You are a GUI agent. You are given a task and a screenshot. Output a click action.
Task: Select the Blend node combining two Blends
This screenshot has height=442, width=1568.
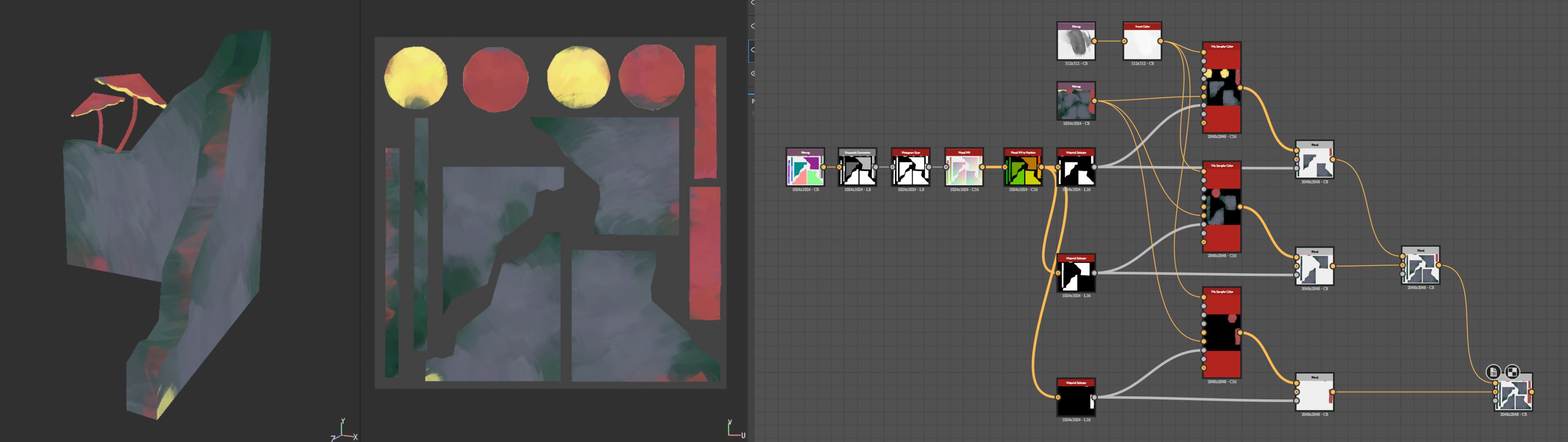coord(1421,266)
